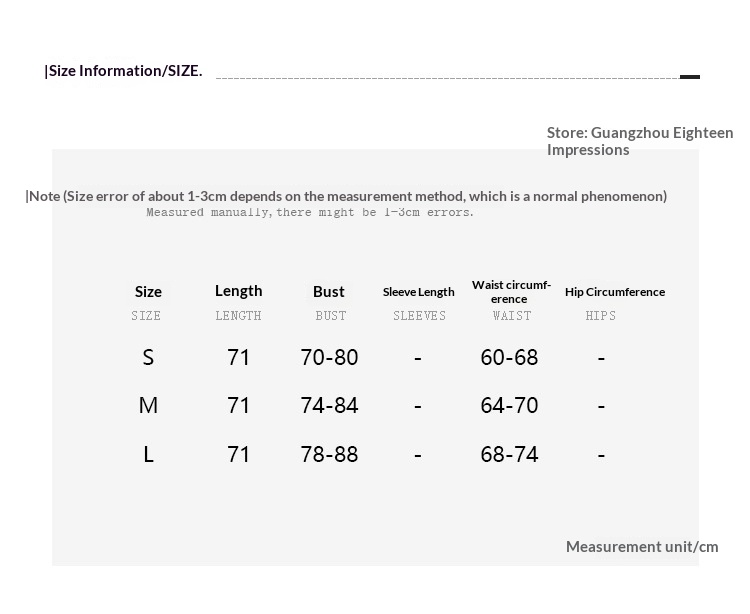This screenshot has width=750, height=614.
Task: Click the Guangzhou Eighteen Impressions store name
Action: [x=639, y=141]
